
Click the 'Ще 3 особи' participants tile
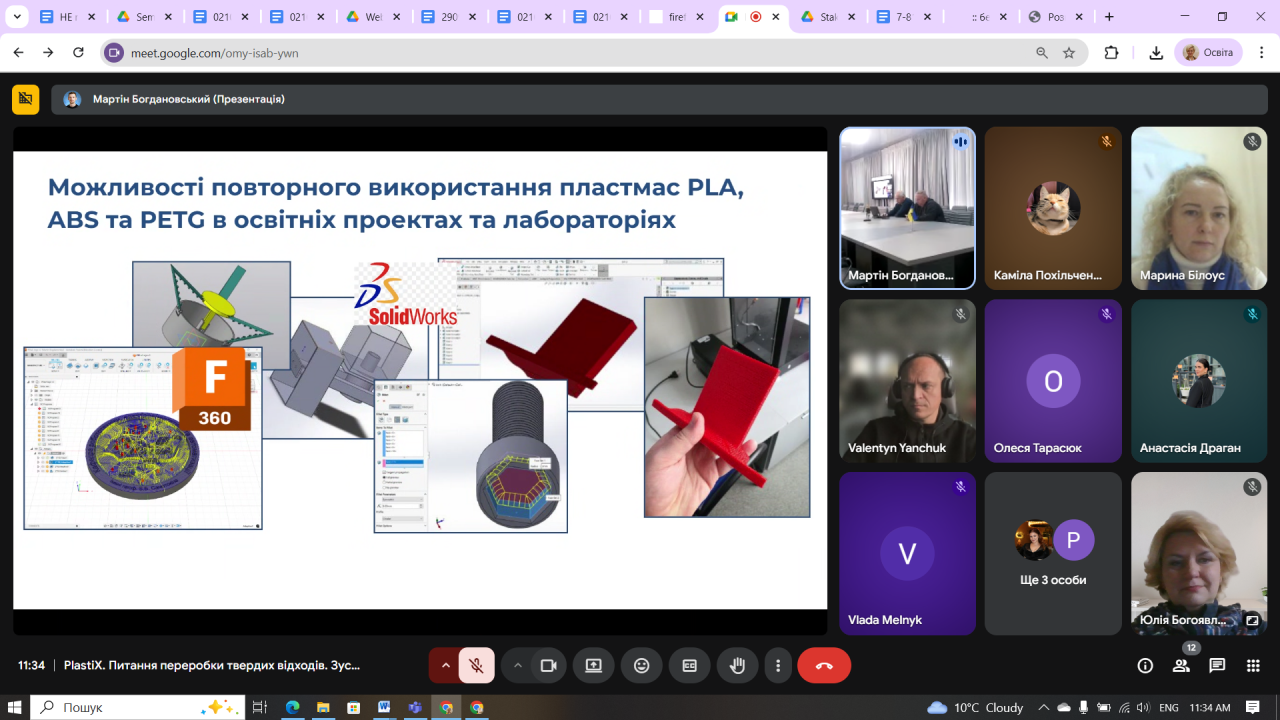coord(1052,553)
